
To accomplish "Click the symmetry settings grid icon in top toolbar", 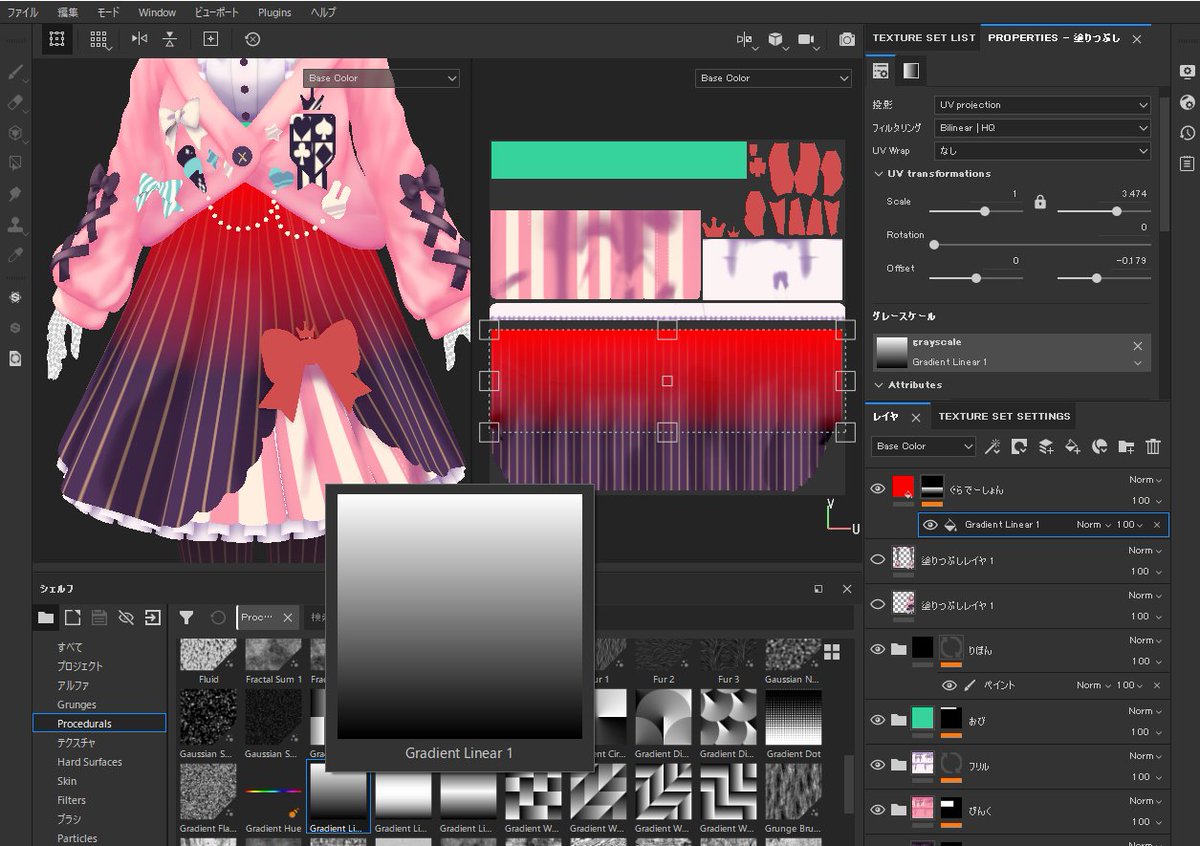I will [98, 39].
